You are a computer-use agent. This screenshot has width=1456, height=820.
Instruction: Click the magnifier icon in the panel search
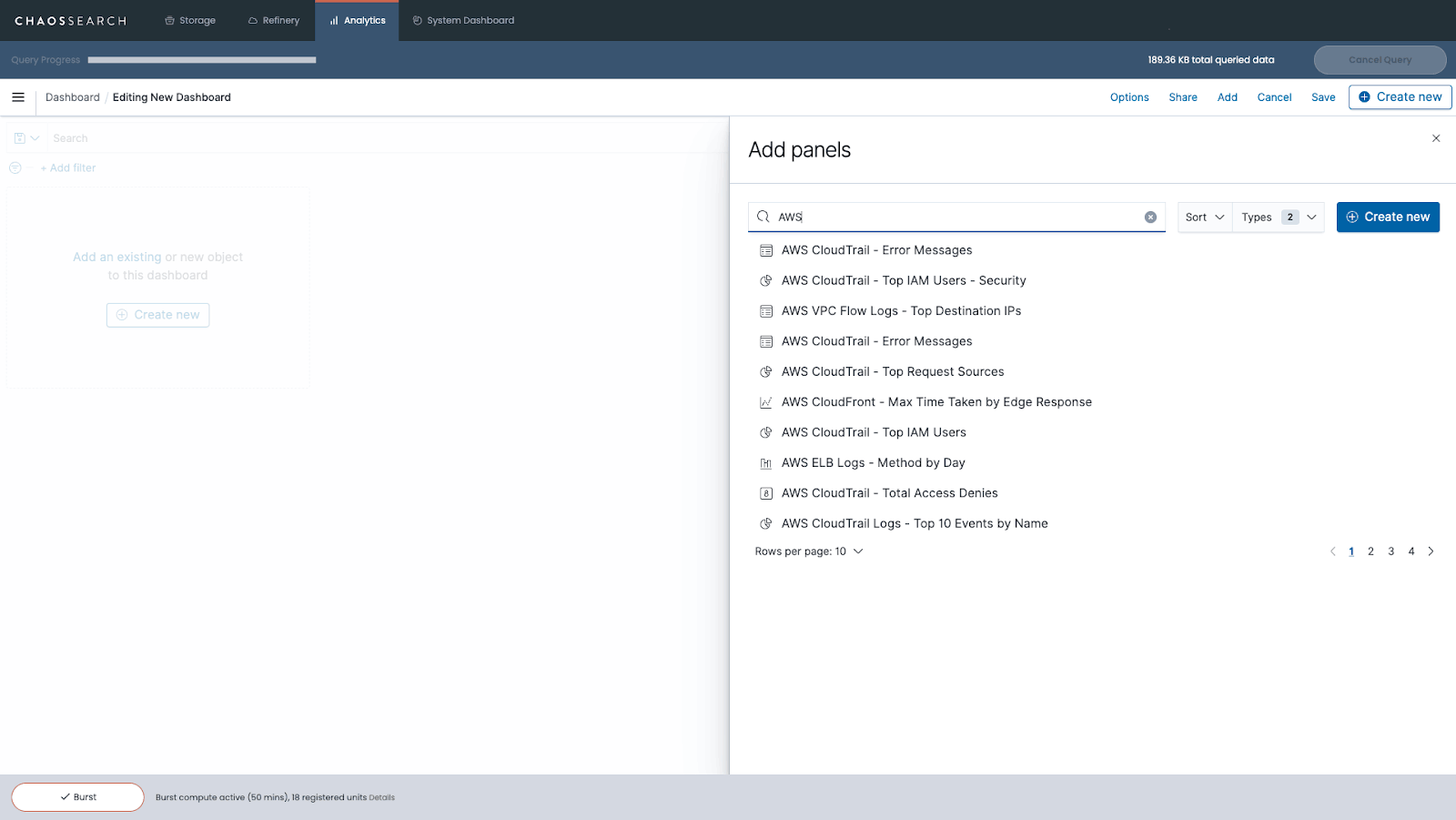pyautogui.click(x=764, y=217)
